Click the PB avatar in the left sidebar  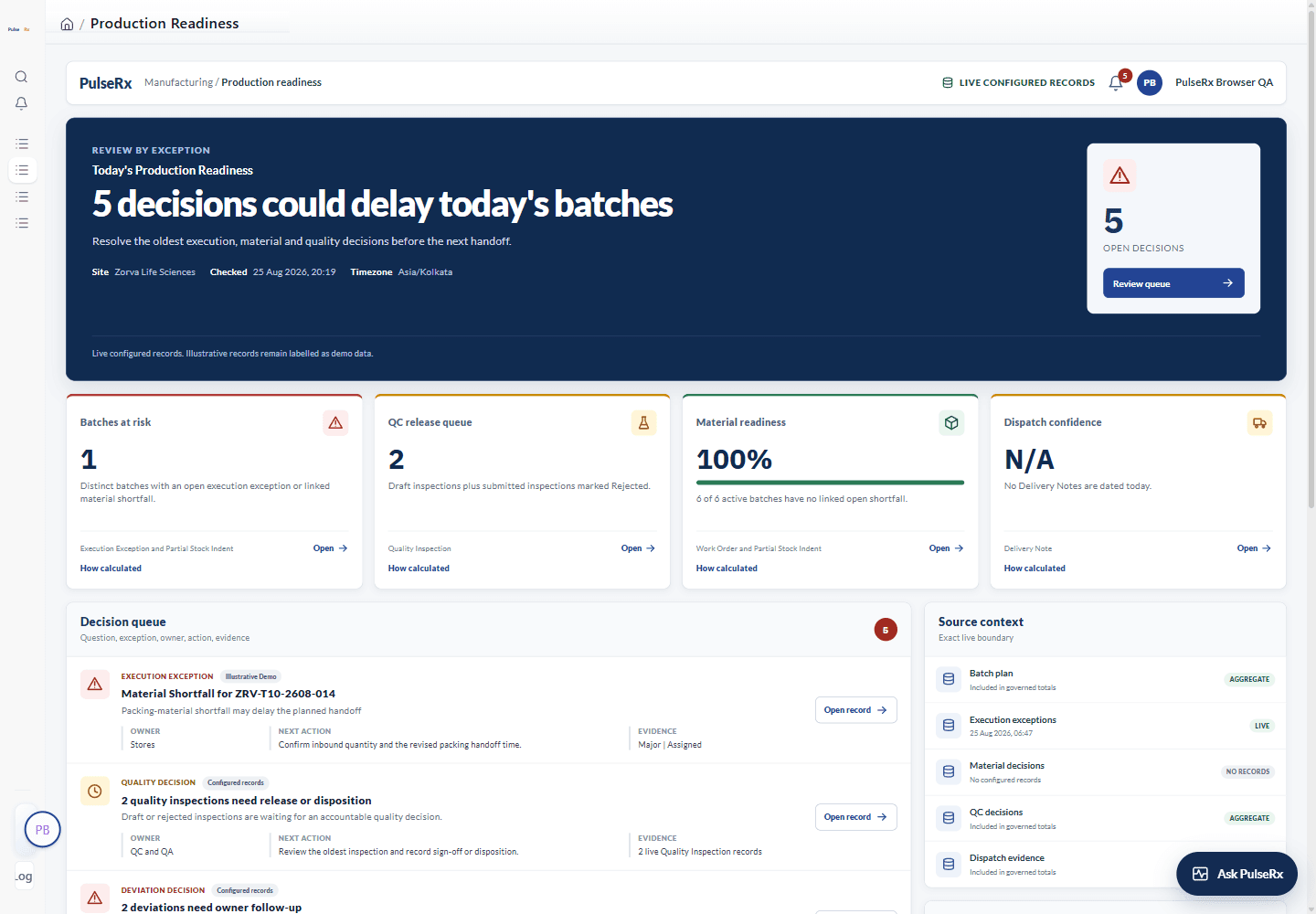(42, 830)
